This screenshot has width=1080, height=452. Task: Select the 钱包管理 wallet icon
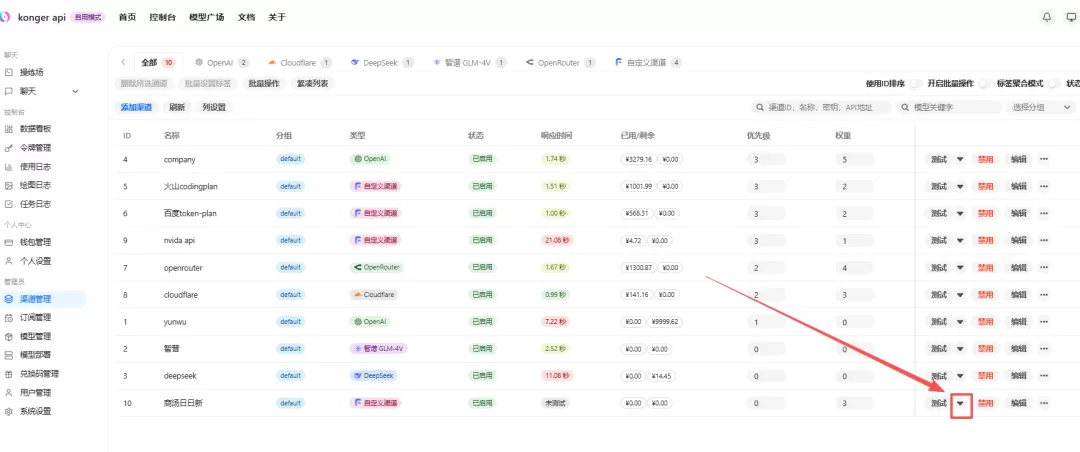pyautogui.click(x=9, y=243)
